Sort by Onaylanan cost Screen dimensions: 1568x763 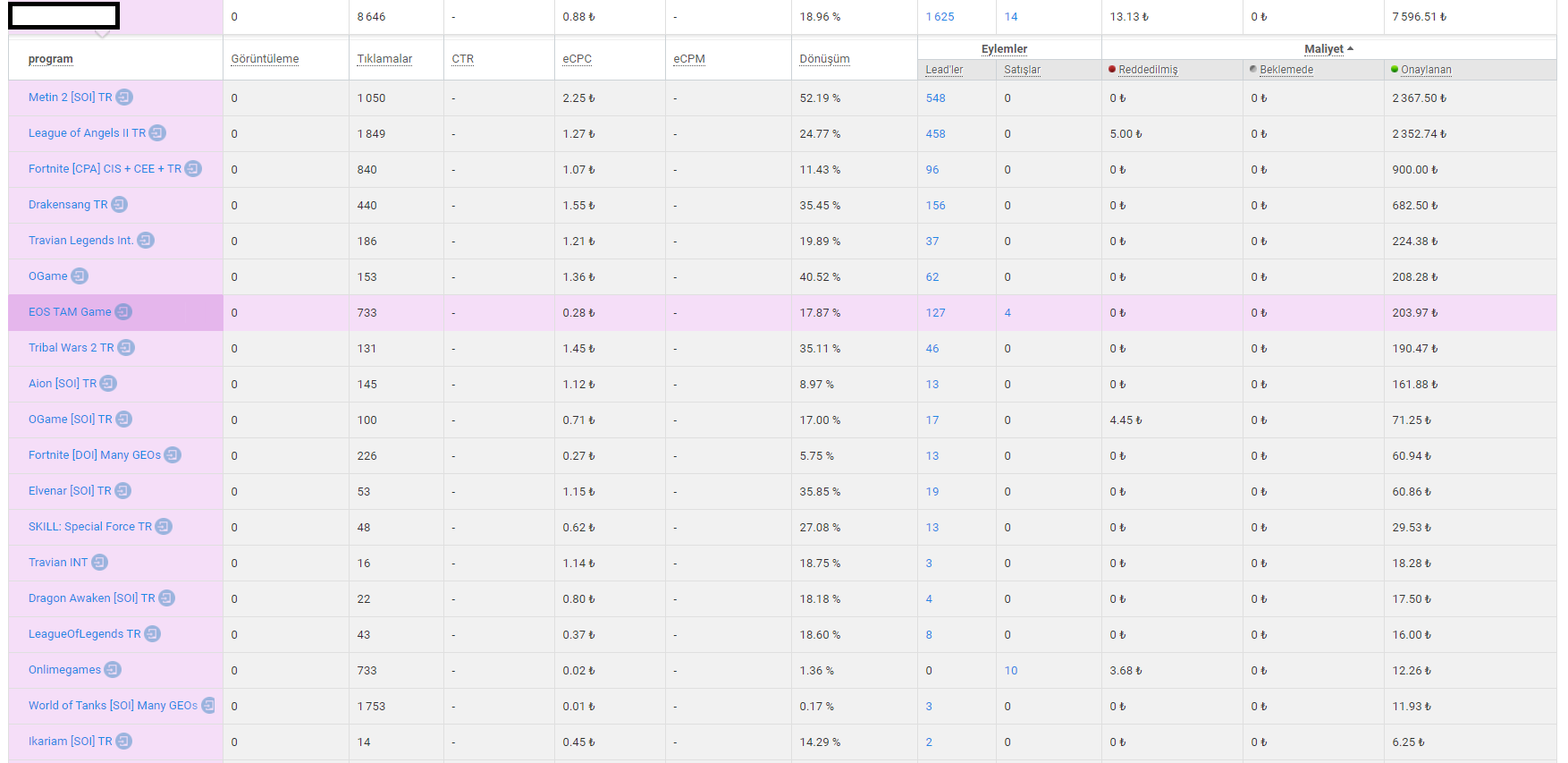(1426, 70)
